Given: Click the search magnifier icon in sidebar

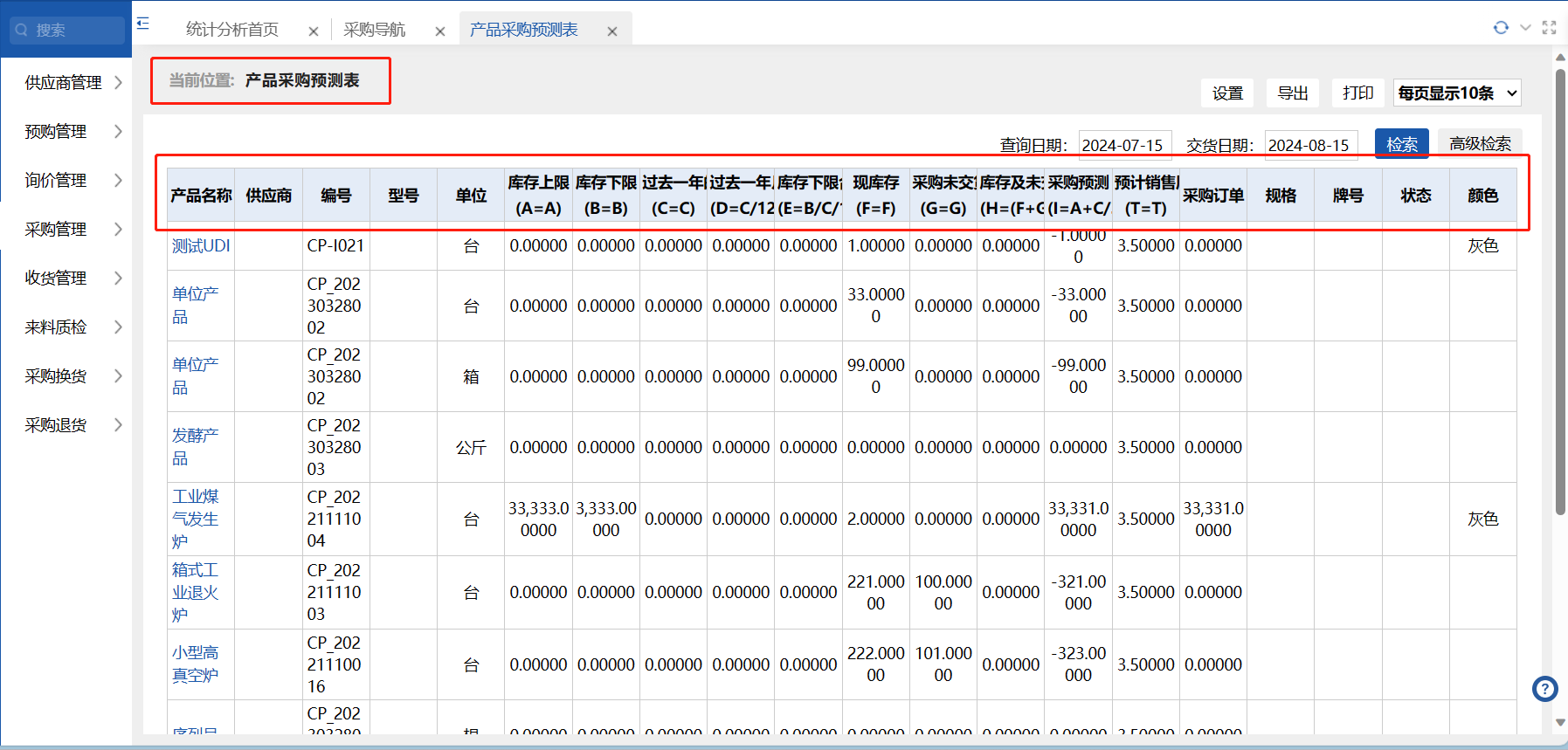Looking at the screenshot, I should coord(22,30).
